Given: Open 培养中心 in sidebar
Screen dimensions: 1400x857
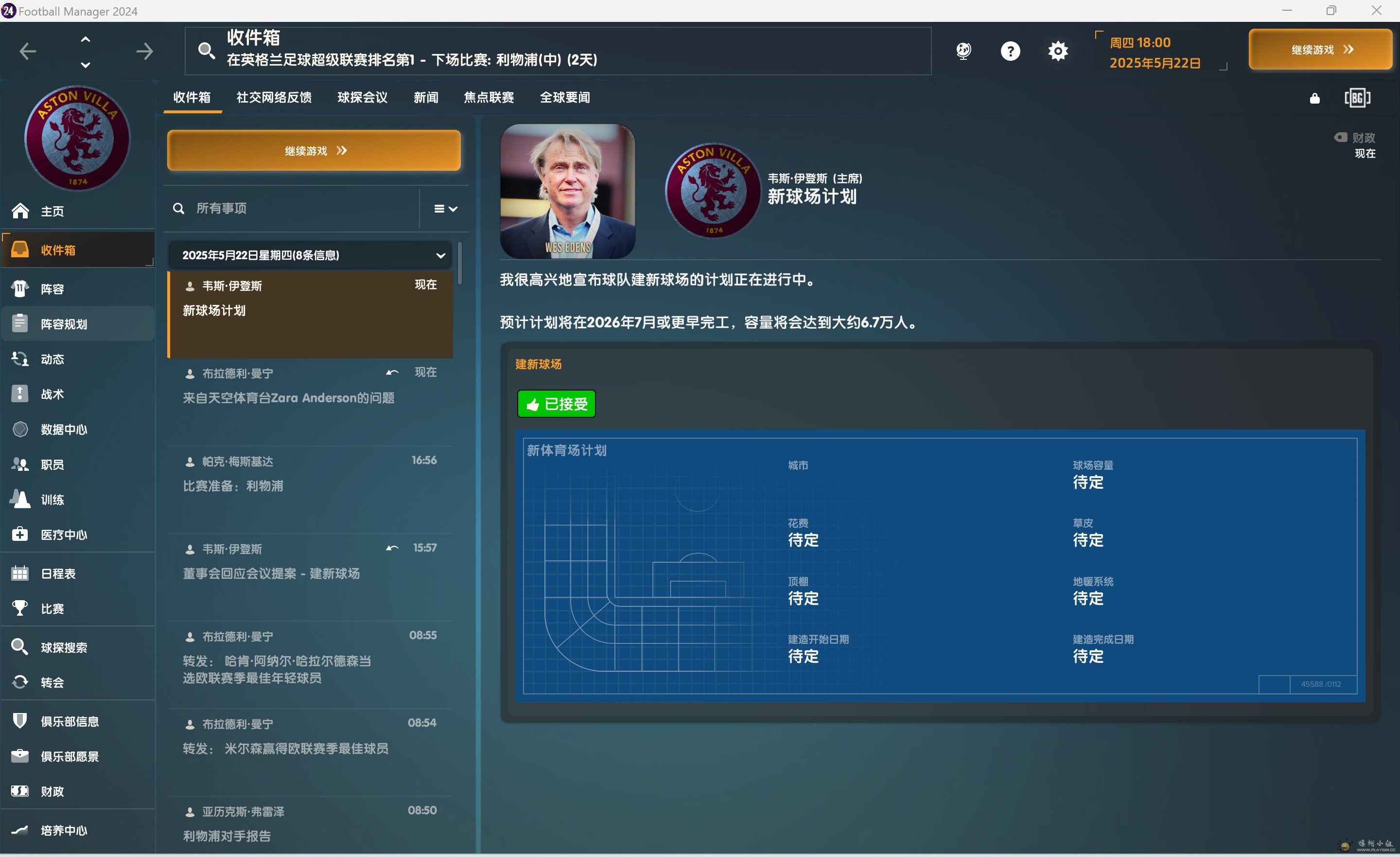Looking at the screenshot, I should (77, 830).
